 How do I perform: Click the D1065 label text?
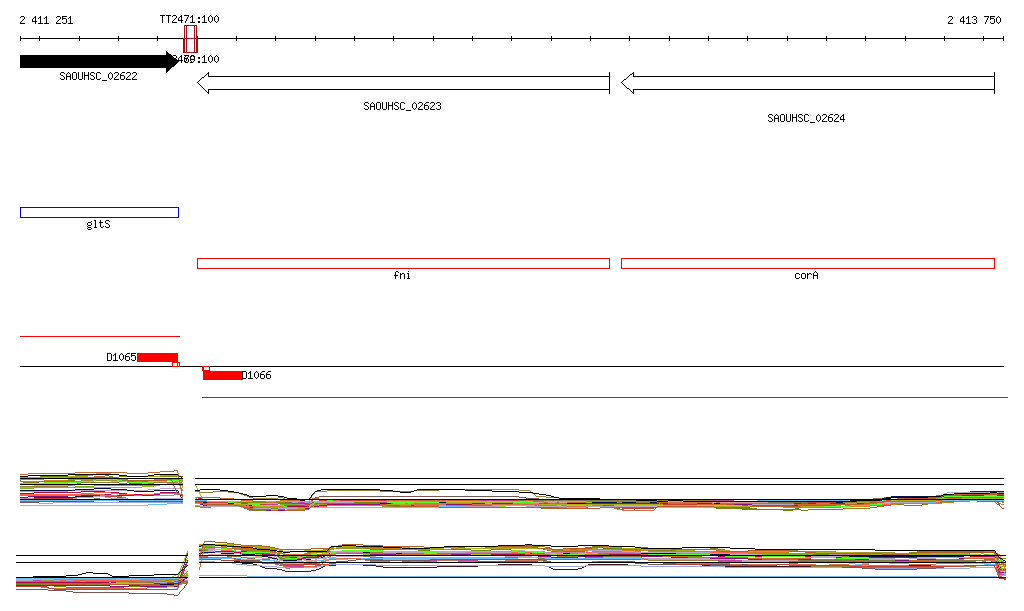point(121,357)
